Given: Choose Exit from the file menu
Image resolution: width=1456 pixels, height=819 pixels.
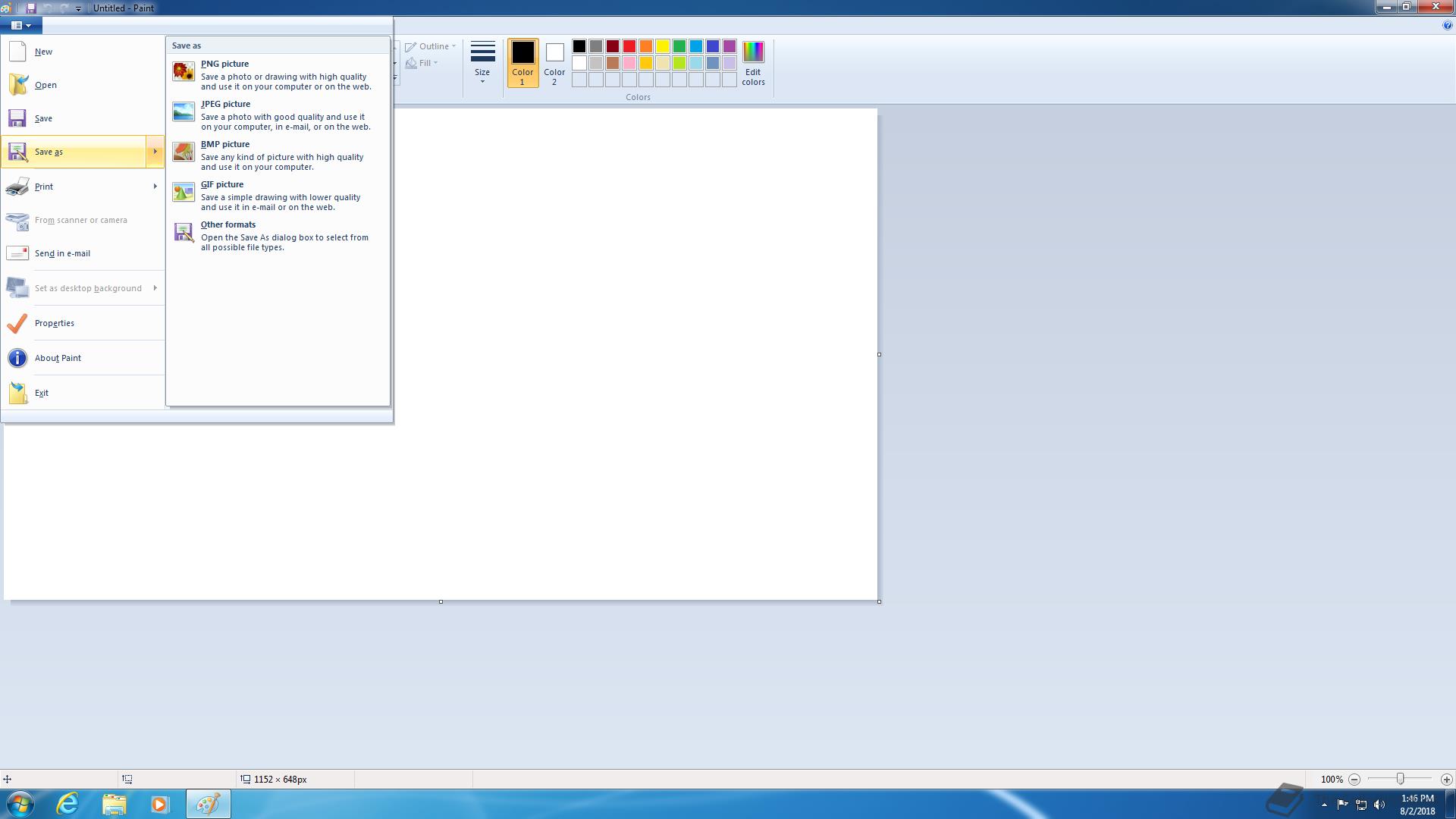Looking at the screenshot, I should [83, 393].
